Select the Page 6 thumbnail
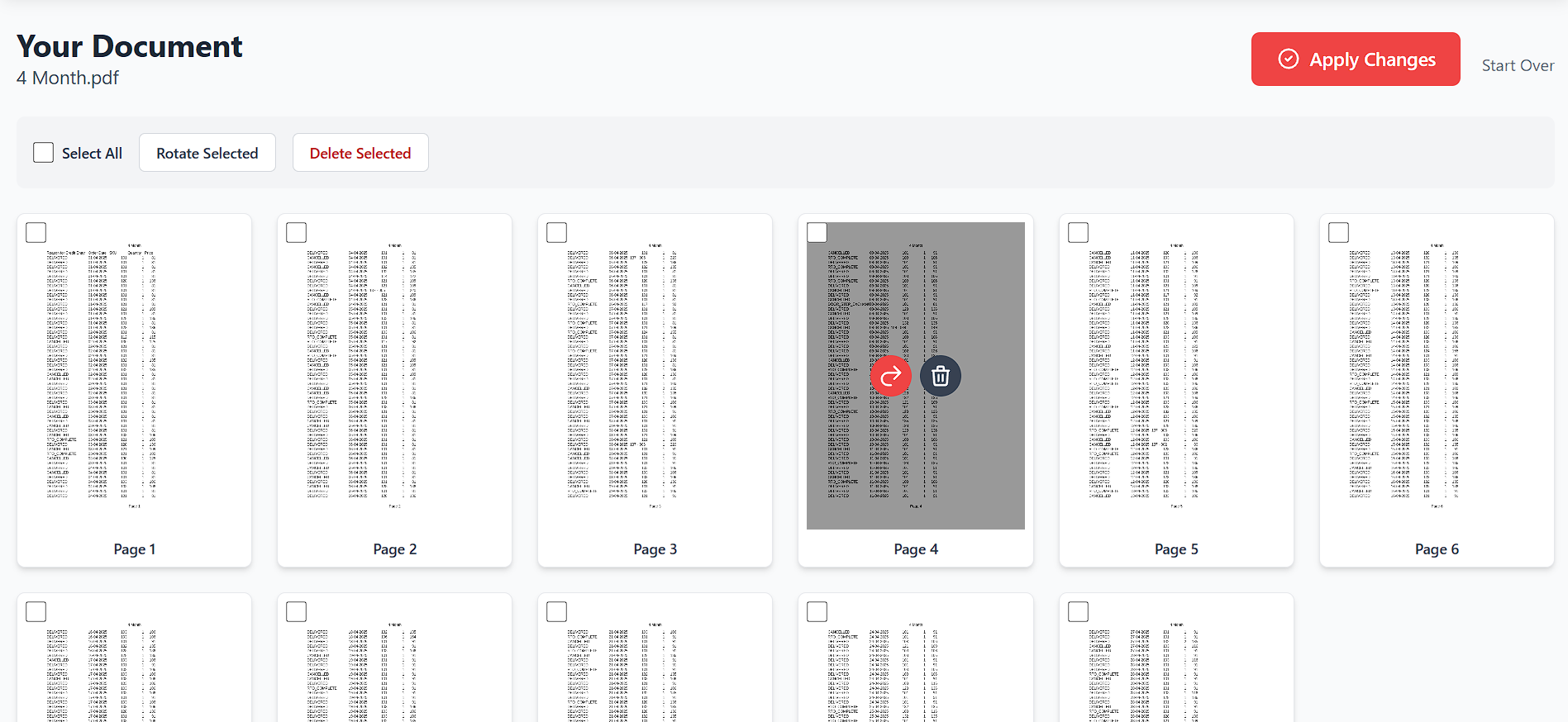The image size is (1568, 722). click(x=1437, y=376)
